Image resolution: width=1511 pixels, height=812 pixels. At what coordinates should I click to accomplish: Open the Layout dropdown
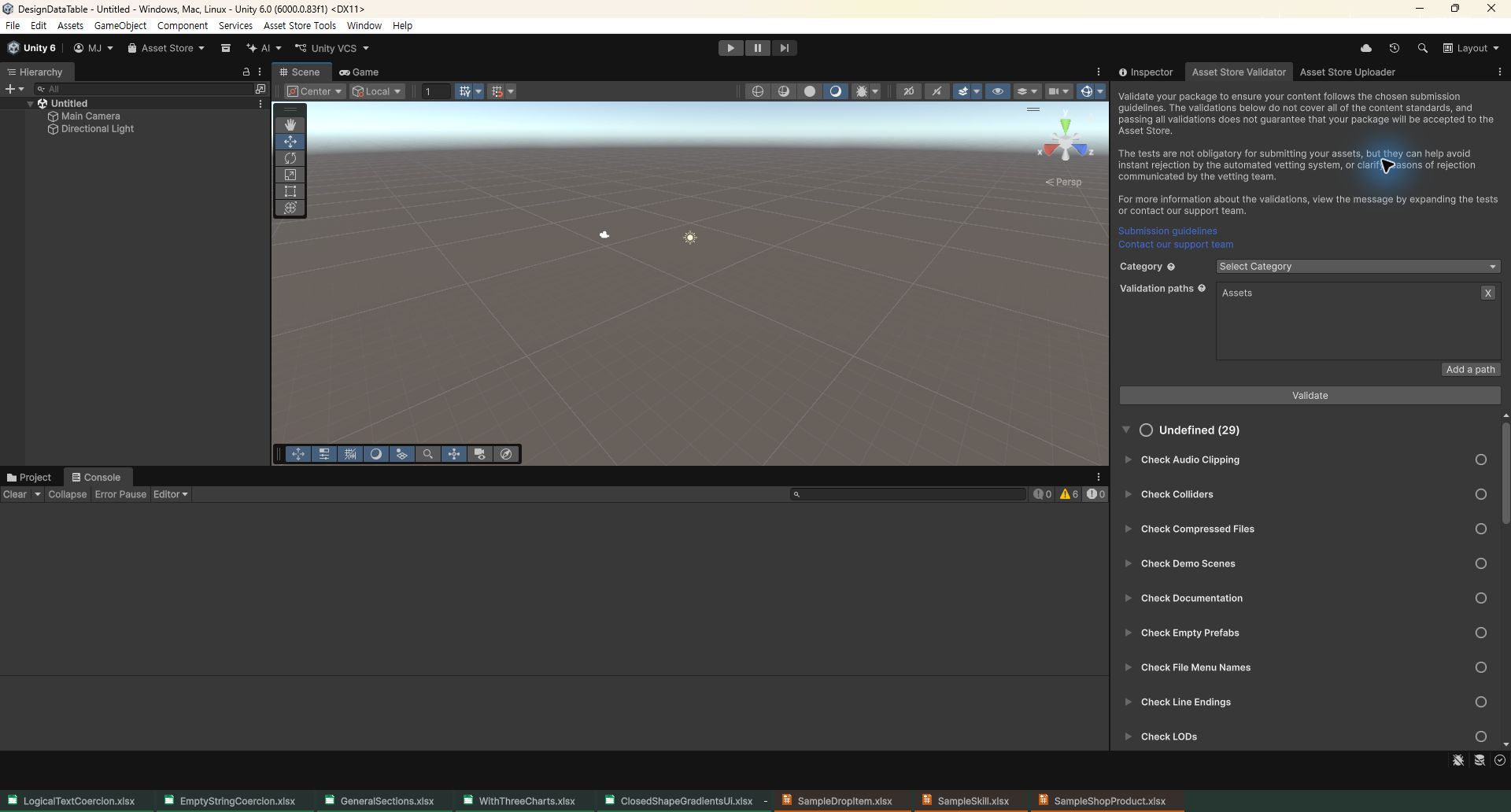click(1471, 48)
